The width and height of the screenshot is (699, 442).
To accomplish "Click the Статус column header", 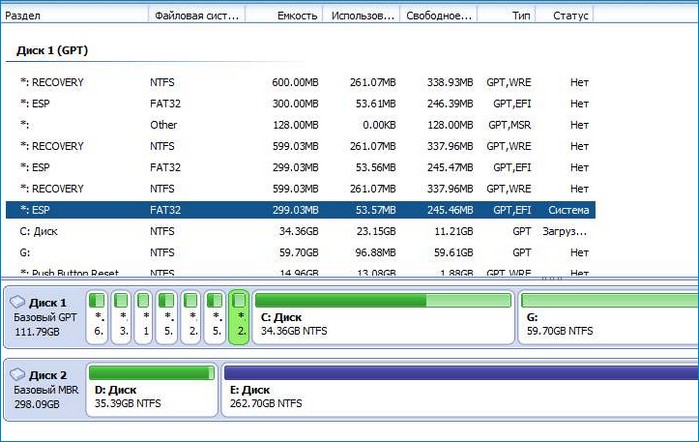I will pos(566,16).
